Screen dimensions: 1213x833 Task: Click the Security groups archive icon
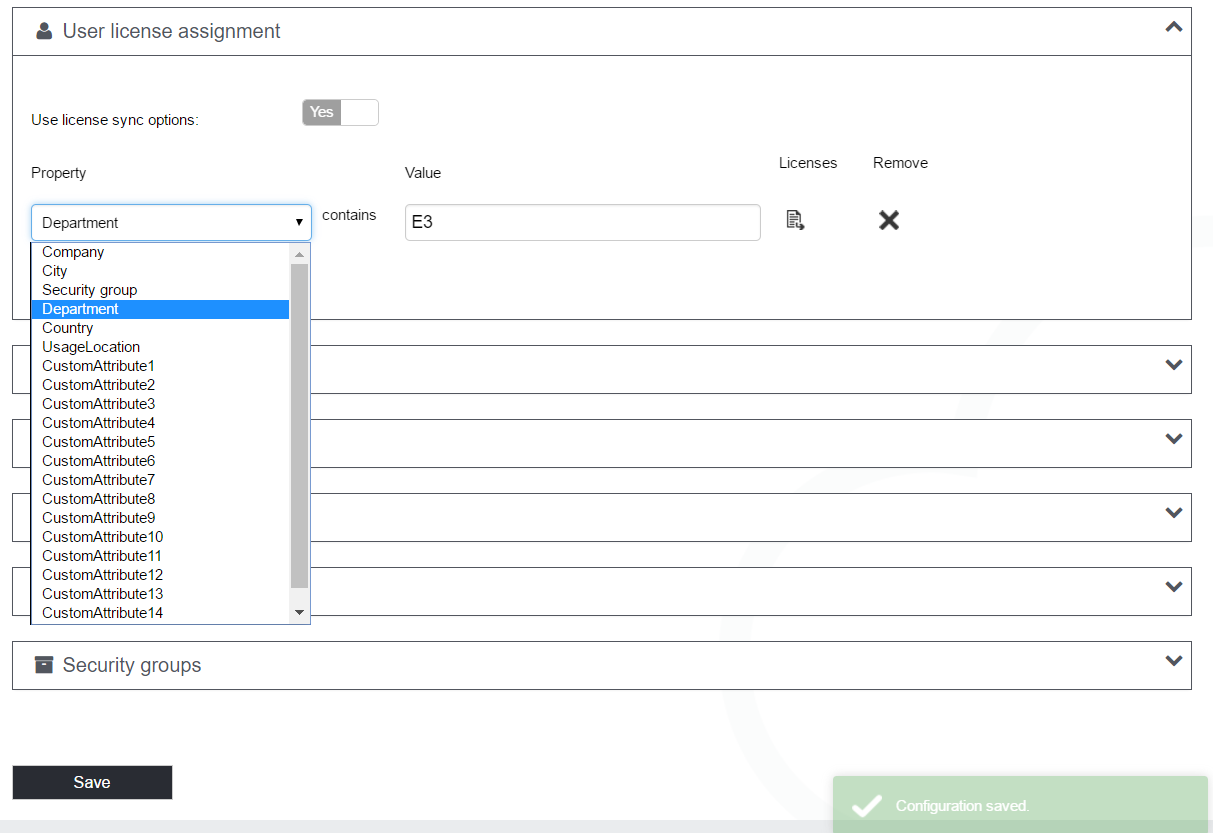point(44,665)
